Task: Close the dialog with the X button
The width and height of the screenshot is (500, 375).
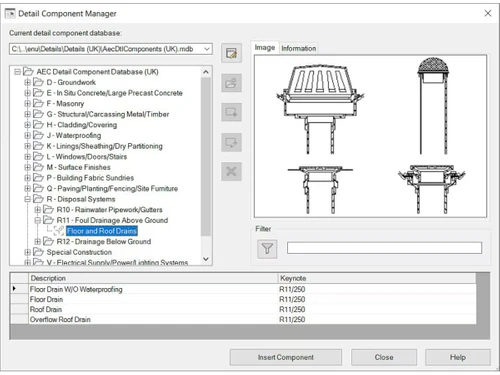Action: [488, 13]
